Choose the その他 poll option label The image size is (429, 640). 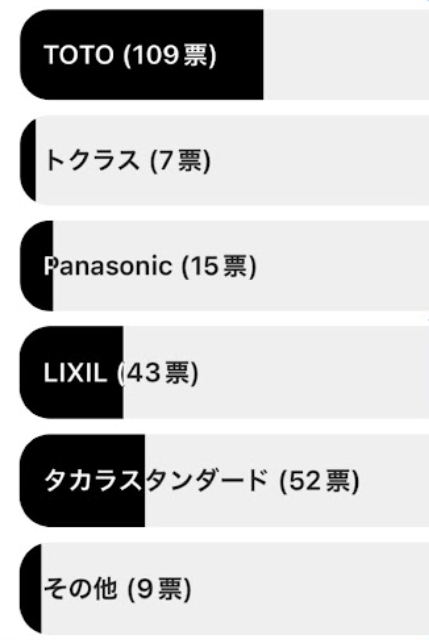tap(117, 589)
